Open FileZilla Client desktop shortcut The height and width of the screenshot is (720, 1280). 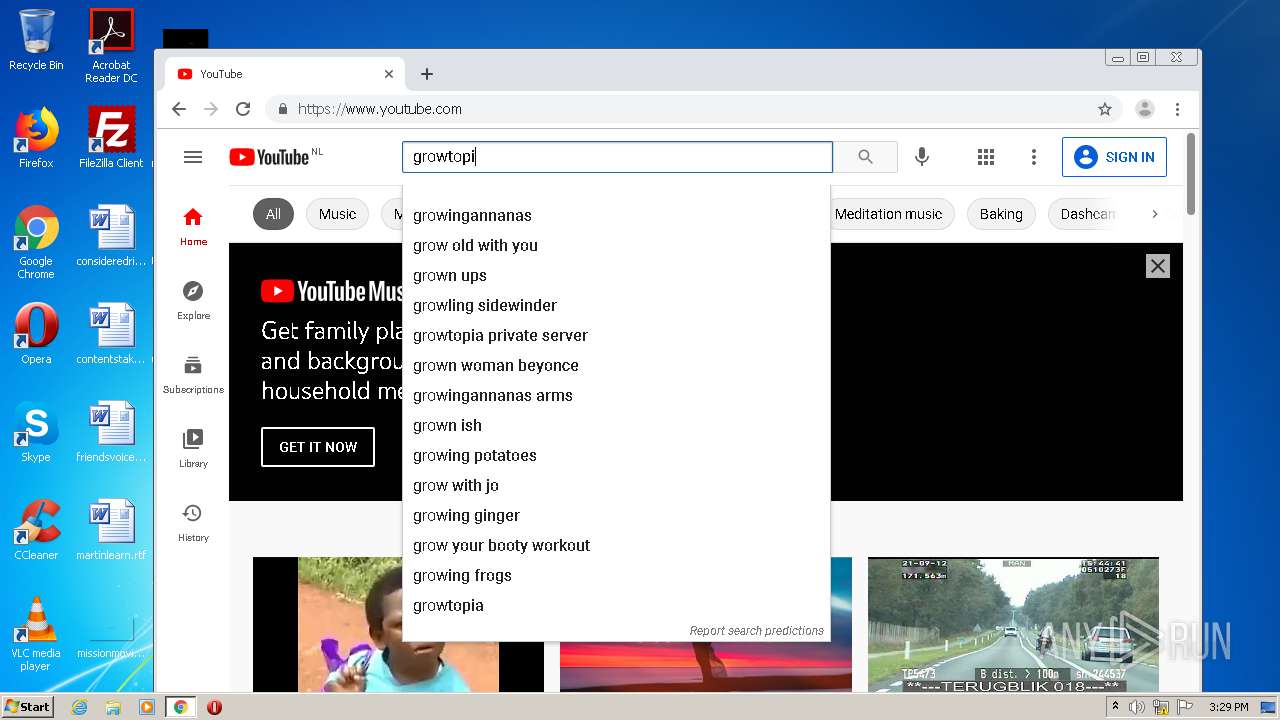pos(111,138)
